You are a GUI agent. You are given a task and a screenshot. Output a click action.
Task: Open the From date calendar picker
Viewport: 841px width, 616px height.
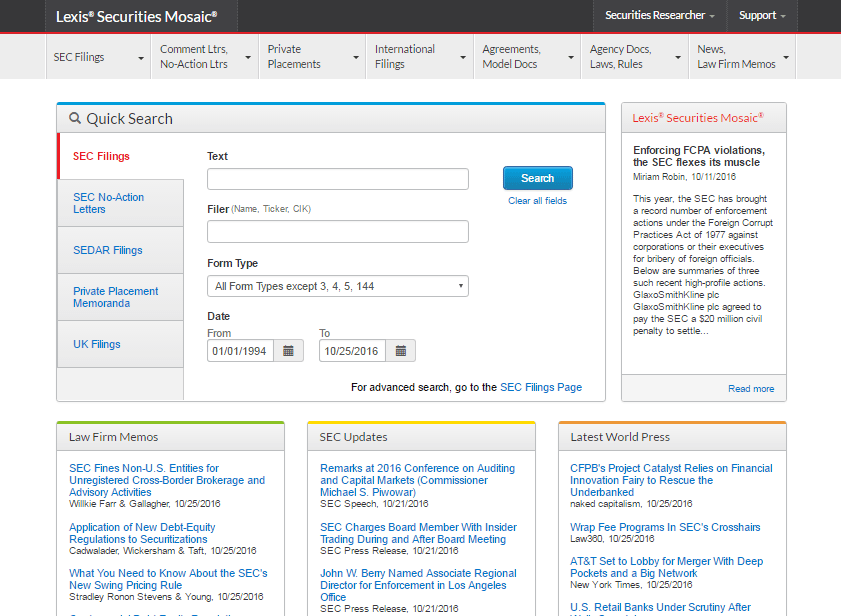tap(289, 351)
